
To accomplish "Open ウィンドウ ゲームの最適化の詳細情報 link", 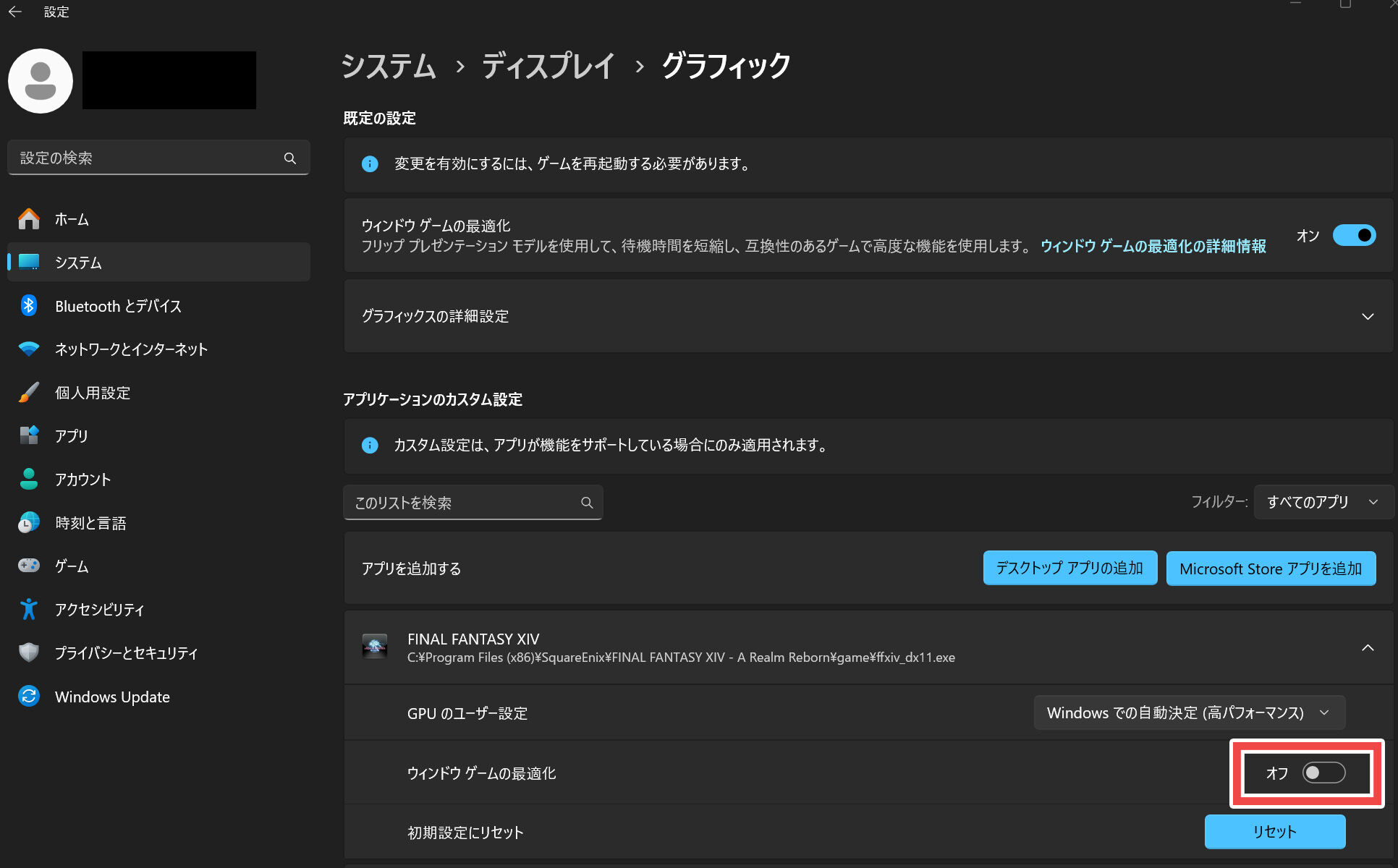I will point(1153,247).
